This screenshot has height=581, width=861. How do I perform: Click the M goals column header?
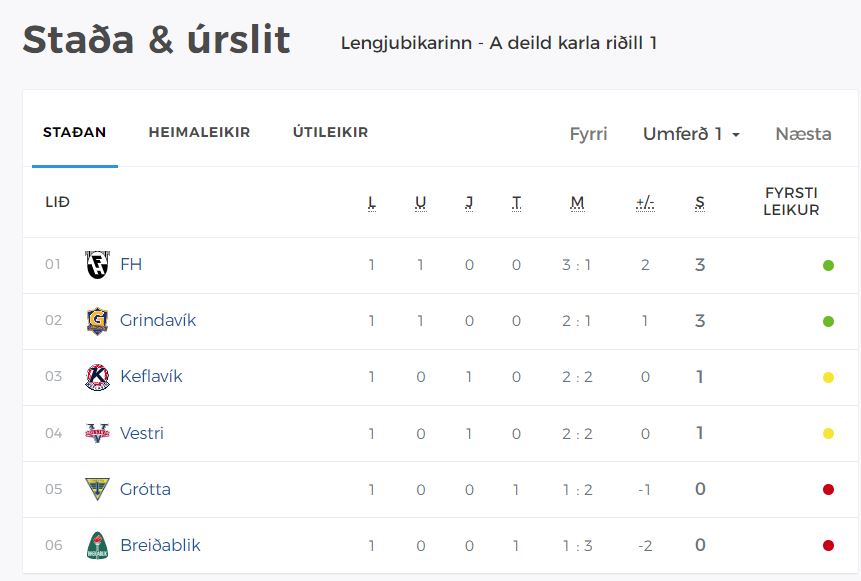(x=577, y=203)
